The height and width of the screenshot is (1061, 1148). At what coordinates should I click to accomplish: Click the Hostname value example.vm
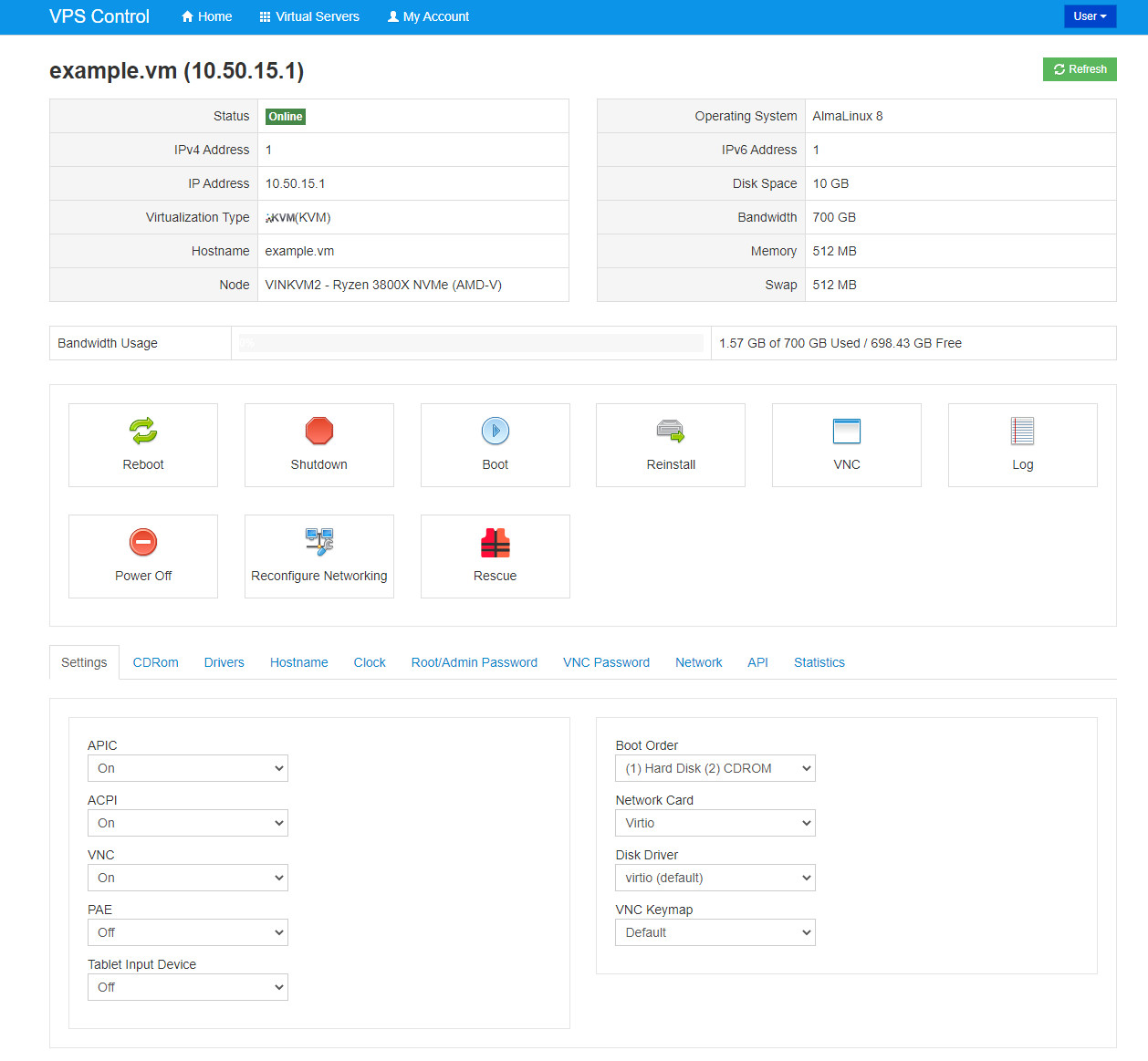pyautogui.click(x=299, y=251)
